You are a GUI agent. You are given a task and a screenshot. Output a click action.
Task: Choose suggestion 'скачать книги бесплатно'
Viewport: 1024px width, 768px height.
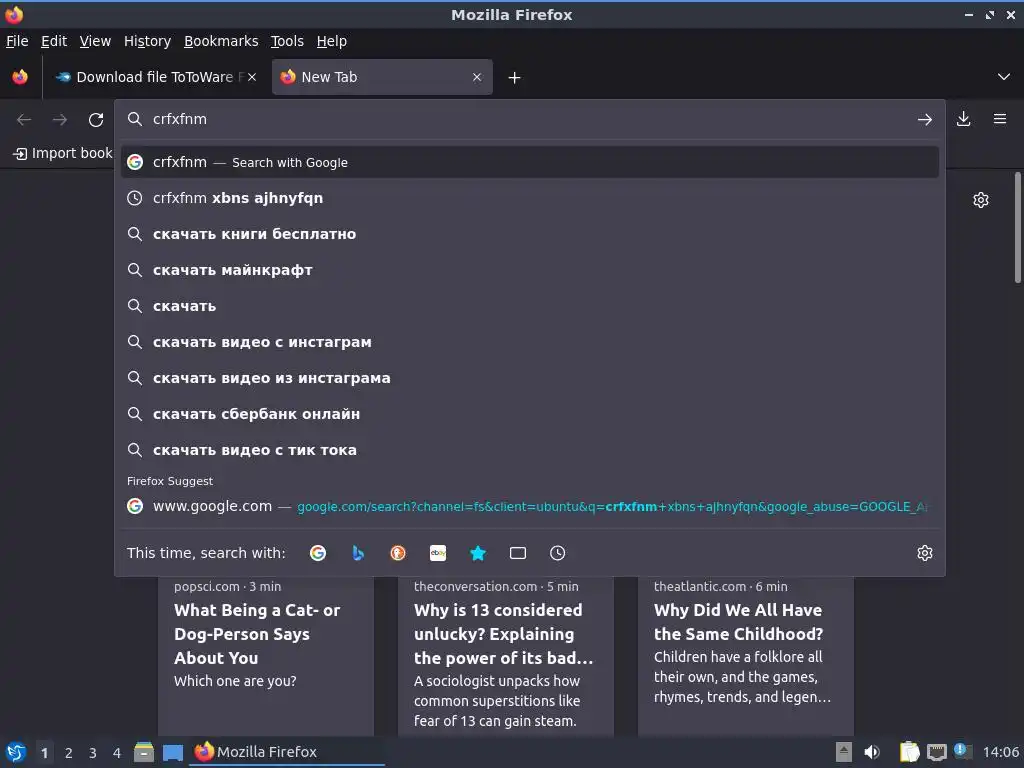pyautogui.click(x=530, y=234)
